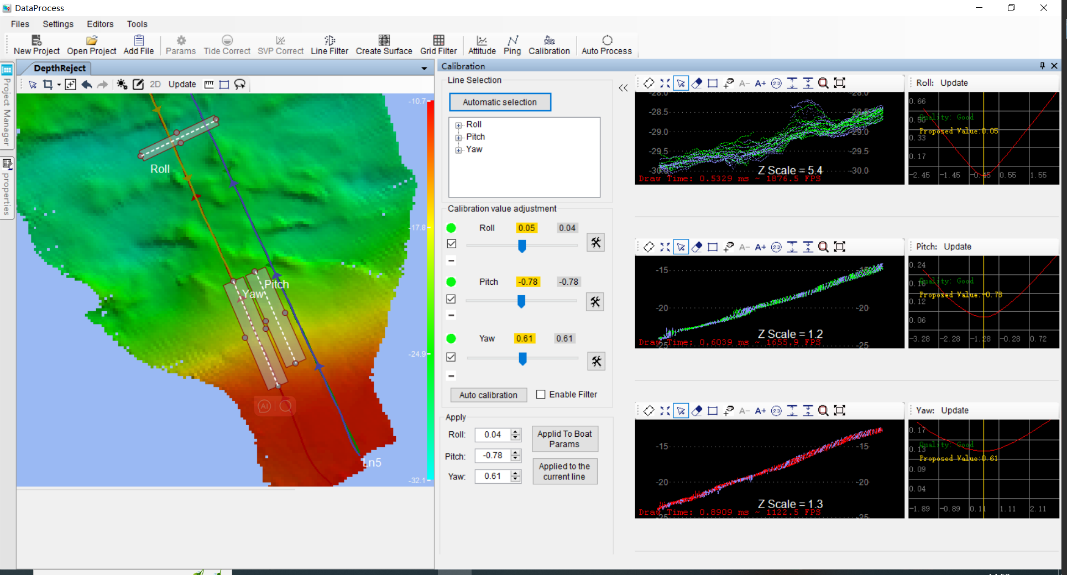Click the fit-extent icon in Pitch profile toolbar
The width and height of the screenshot is (1067, 575).
coord(840,247)
